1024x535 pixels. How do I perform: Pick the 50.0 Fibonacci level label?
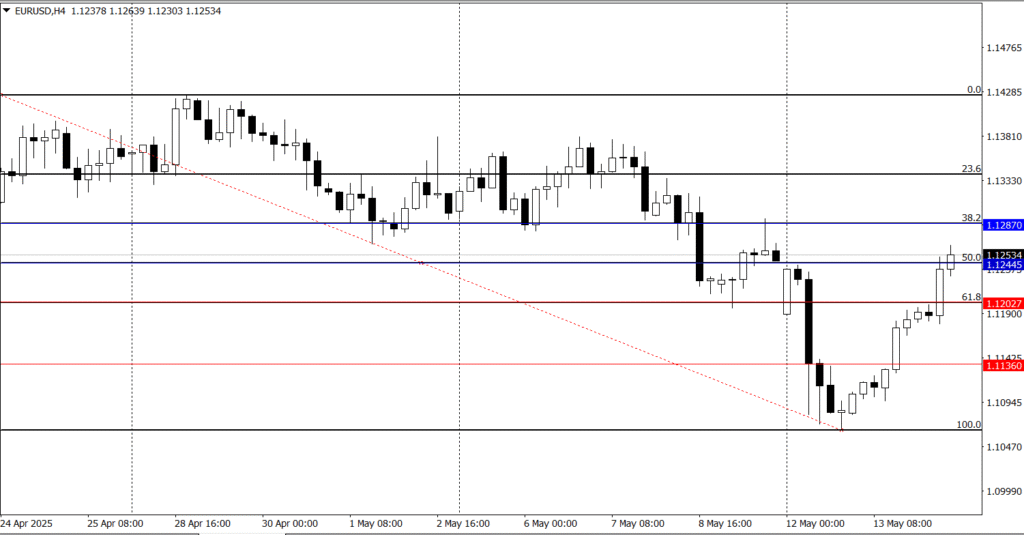tap(971, 258)
